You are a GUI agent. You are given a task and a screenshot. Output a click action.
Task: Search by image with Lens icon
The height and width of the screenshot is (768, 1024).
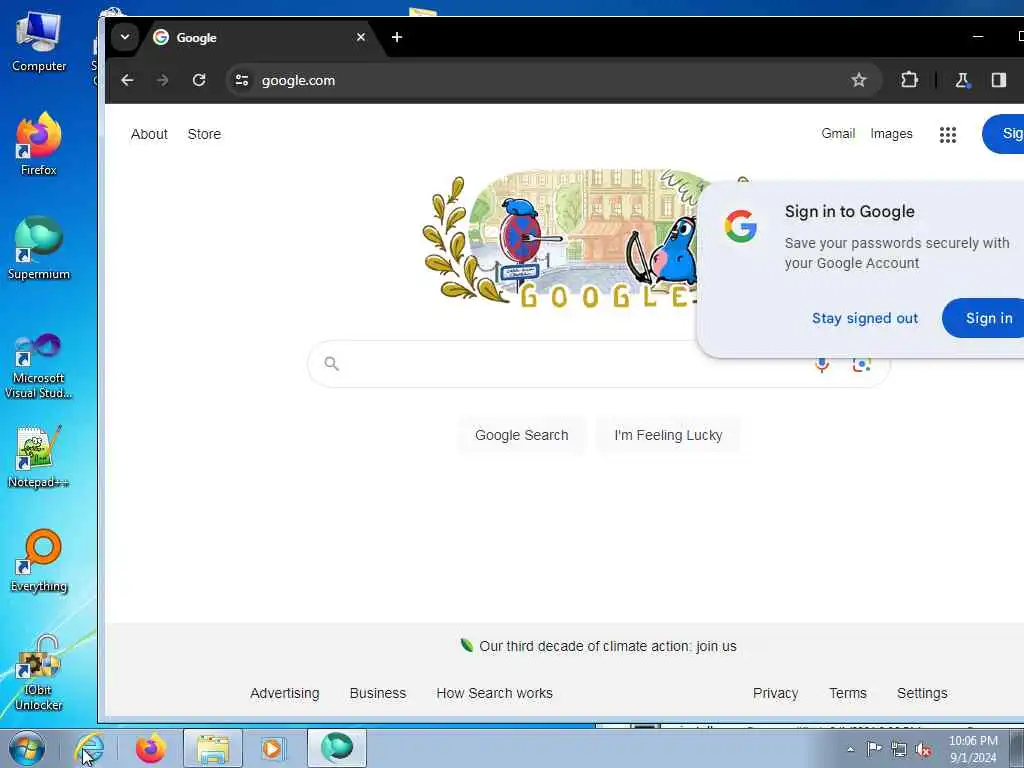861,365
